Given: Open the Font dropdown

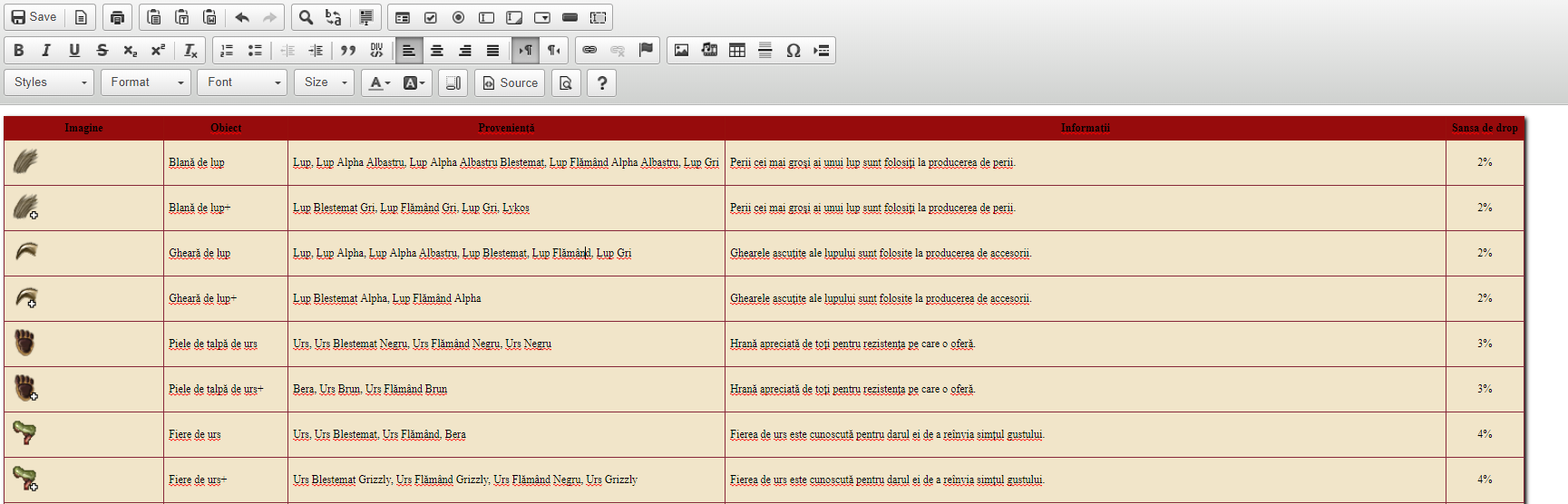Looking at the screenshot, I should [x=242, y=82].
